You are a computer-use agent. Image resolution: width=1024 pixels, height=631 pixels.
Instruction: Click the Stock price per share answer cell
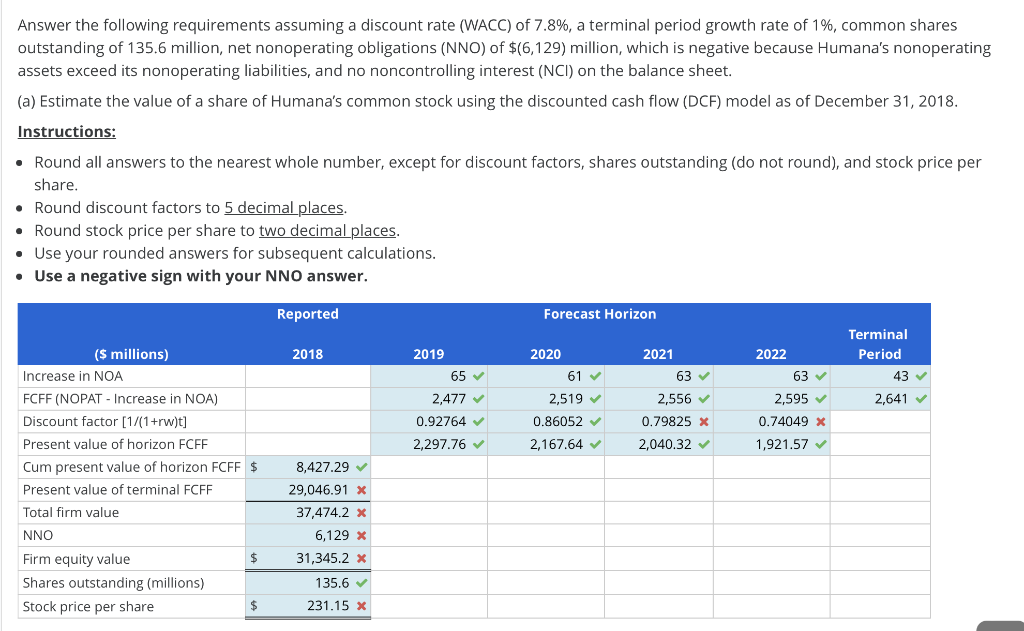click(x=320, y=606)
